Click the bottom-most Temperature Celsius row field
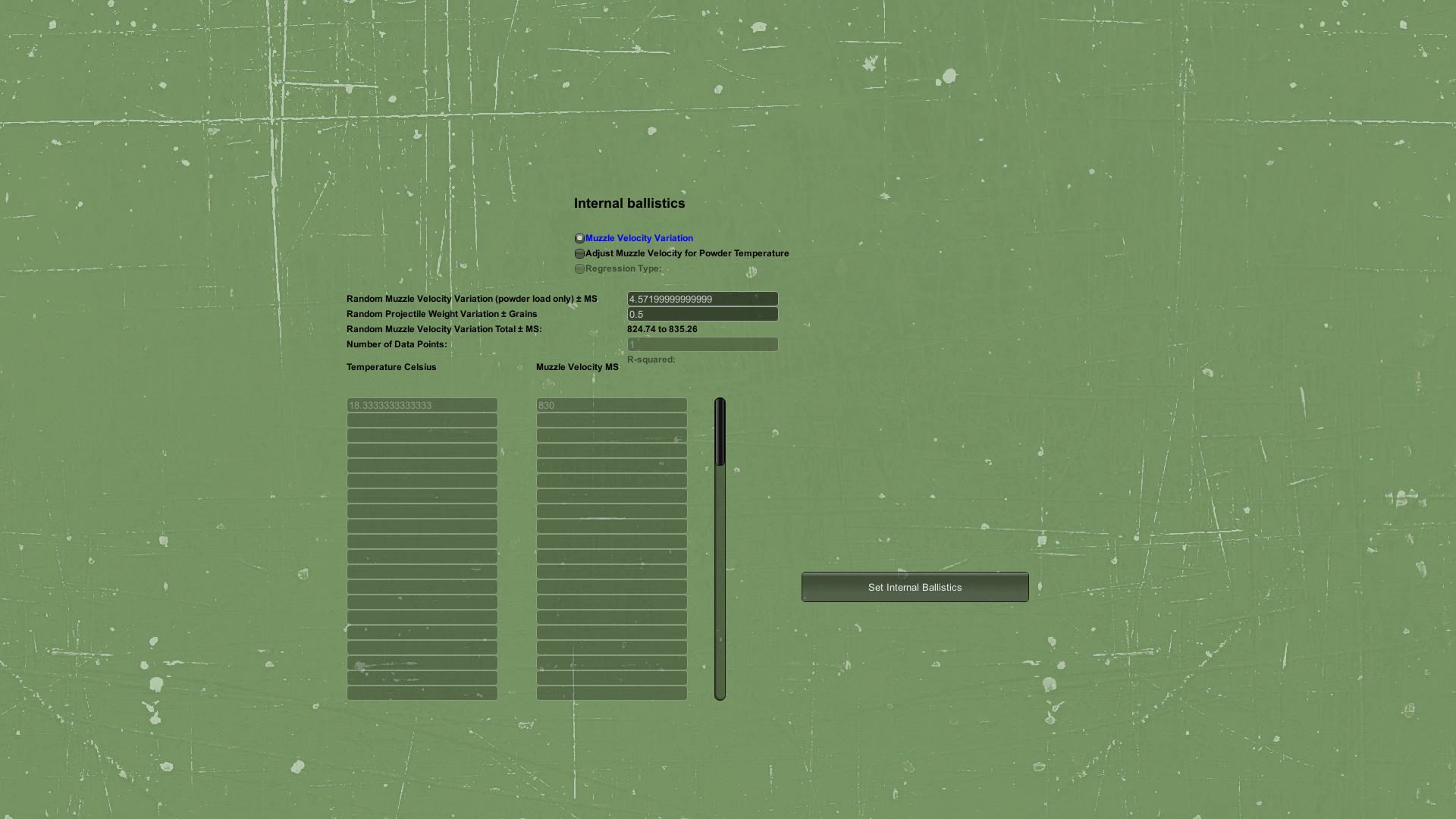The image size is (1456, 819). (422, 693)
